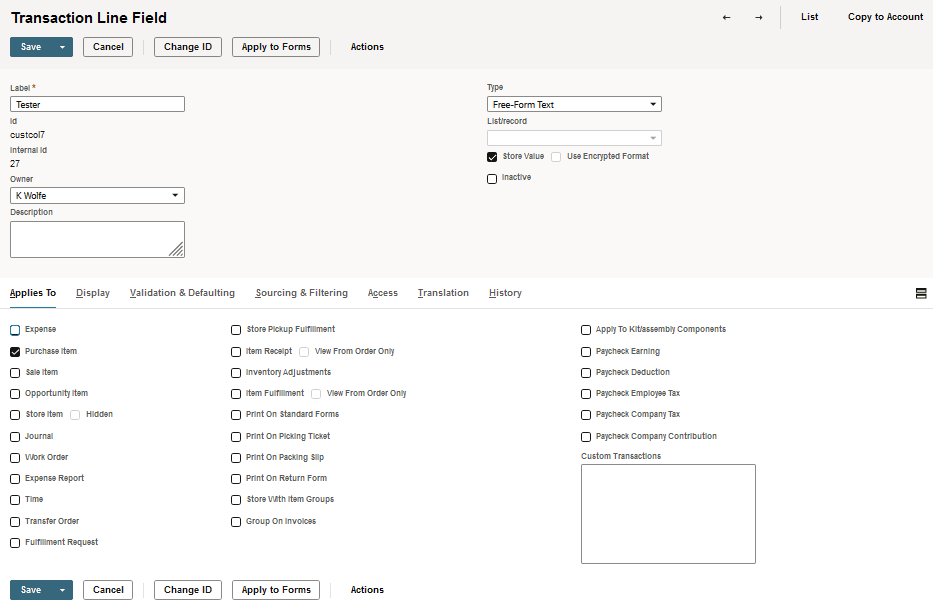Check the Paycheck Earning checkbox
Viewport: 933px width, 610px height.
[586, 352]
